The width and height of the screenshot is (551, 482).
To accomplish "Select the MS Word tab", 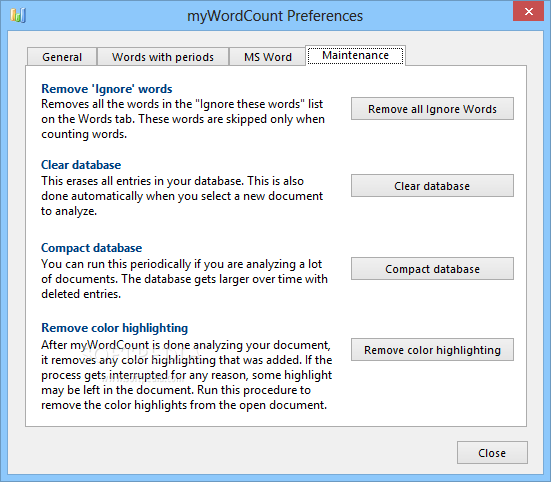I will [x=268, y=57].
